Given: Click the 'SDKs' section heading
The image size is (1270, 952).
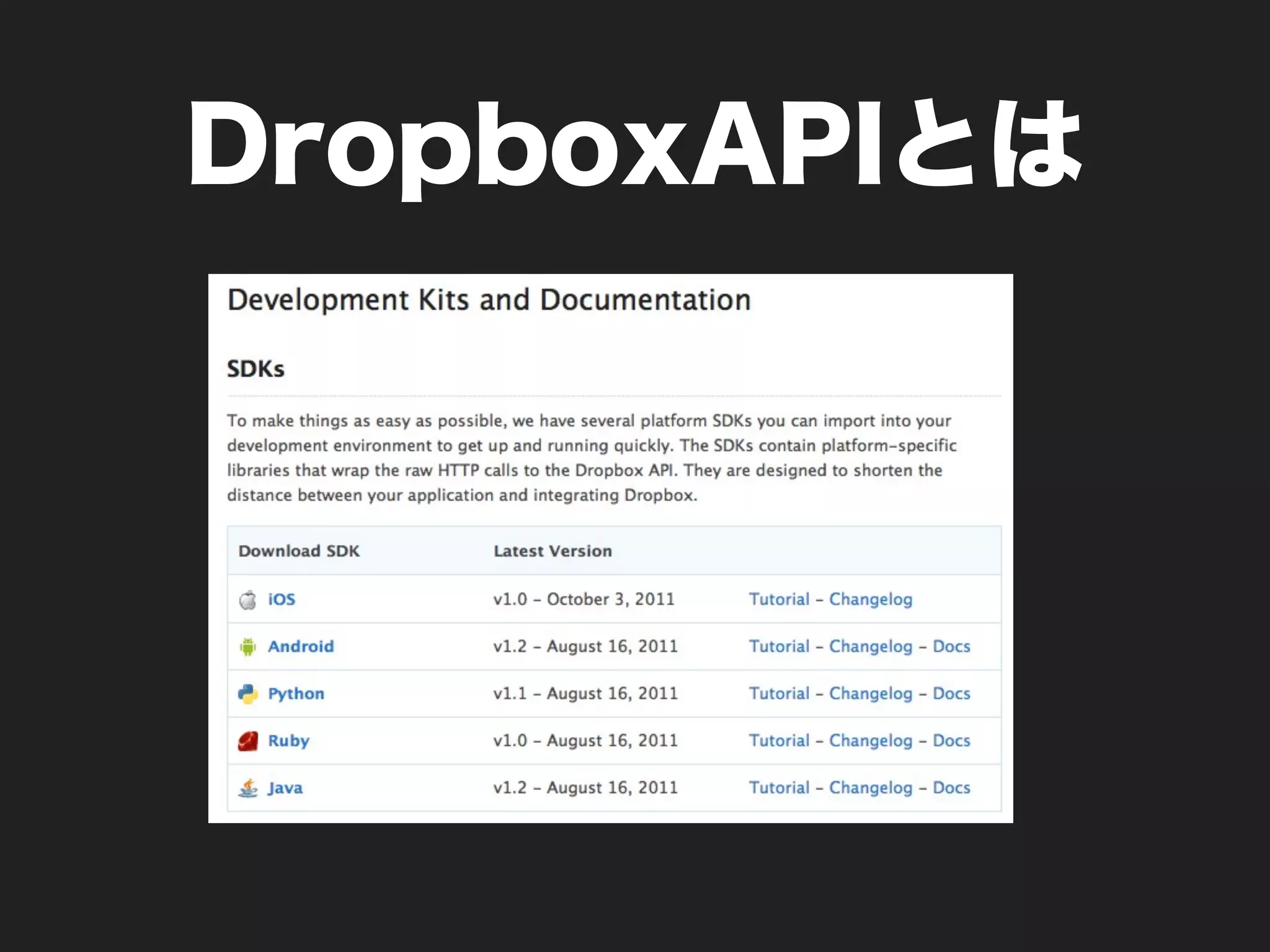Looking at the screenshot, I should click(x=255, y=369).
